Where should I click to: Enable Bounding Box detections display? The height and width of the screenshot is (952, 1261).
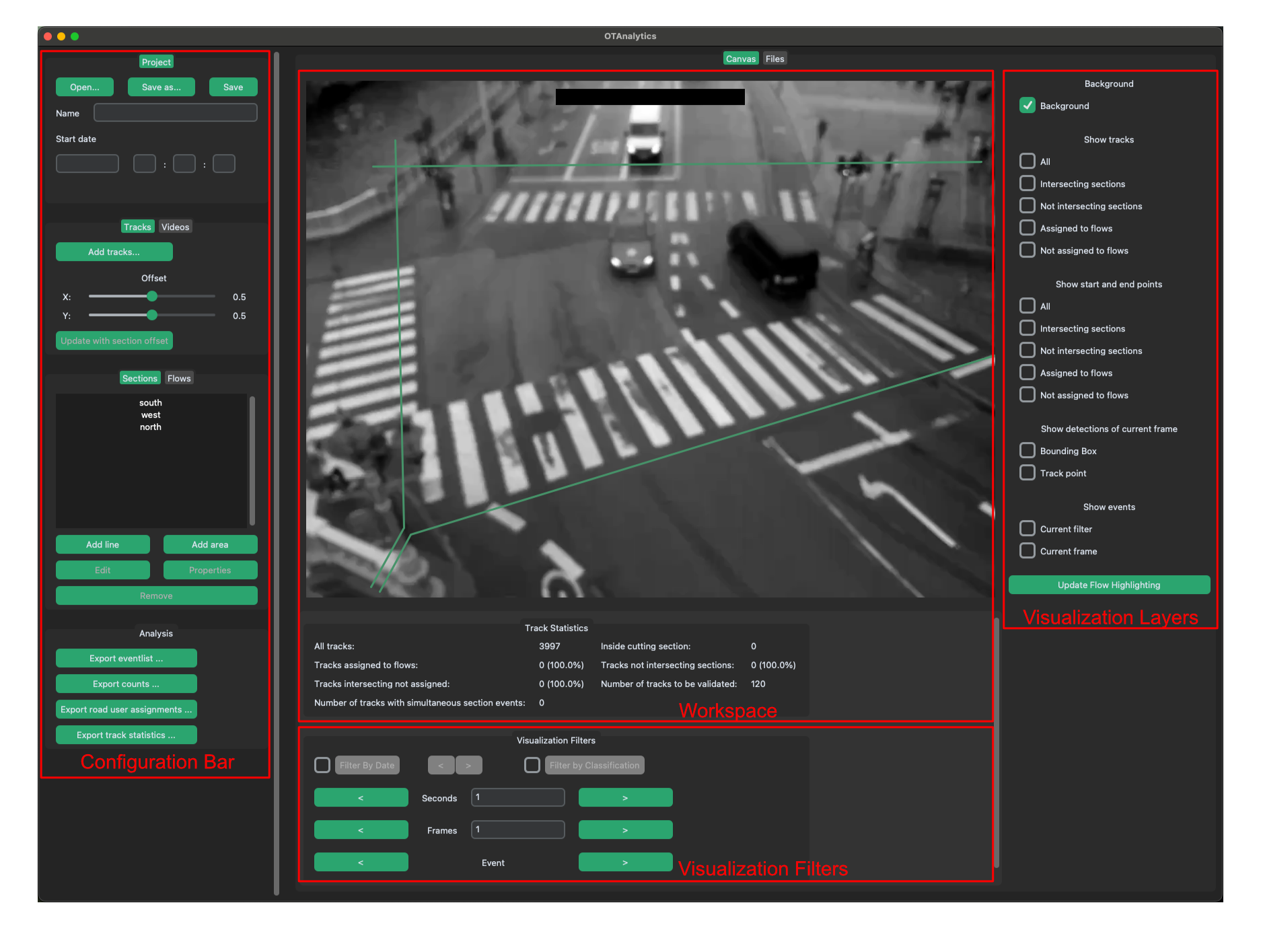point(1028,450)
